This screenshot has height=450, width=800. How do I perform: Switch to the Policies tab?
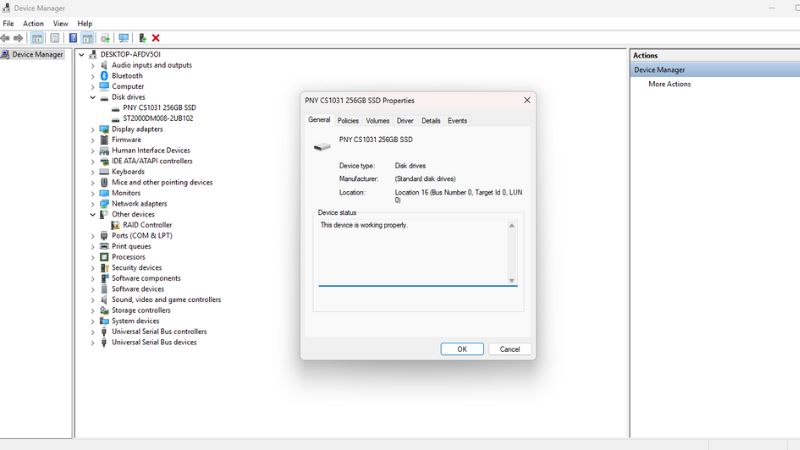pos(348,121)
